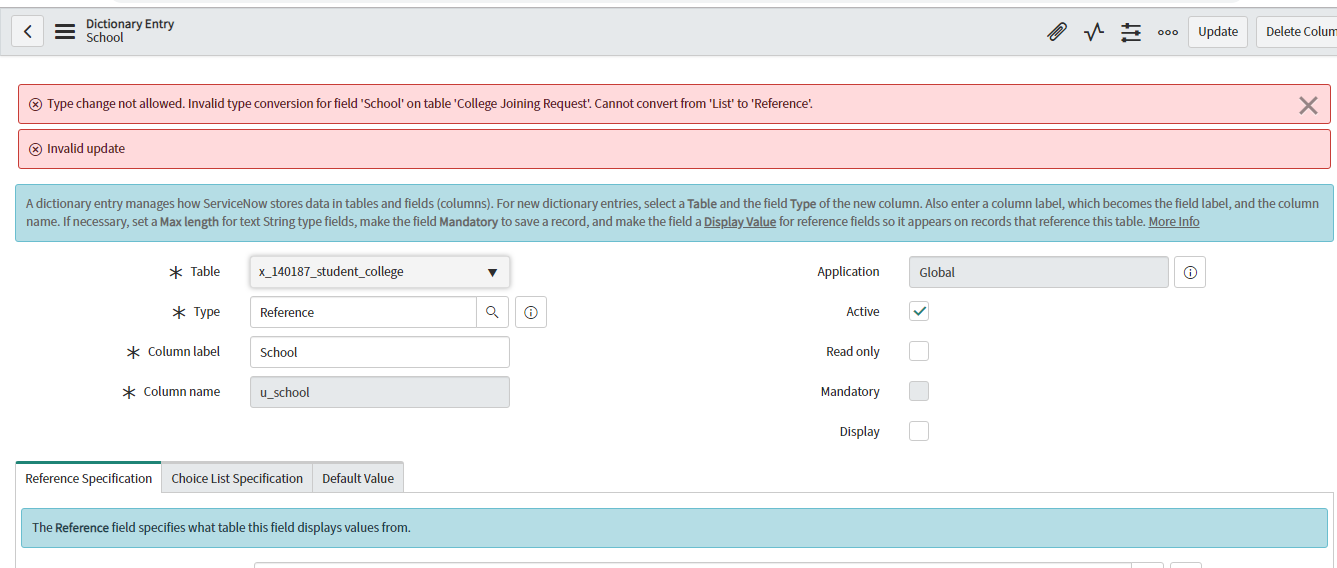1337x568 pixels.
Task: Open the hamburger context menu icon
Action: click(x=65, y=31)
